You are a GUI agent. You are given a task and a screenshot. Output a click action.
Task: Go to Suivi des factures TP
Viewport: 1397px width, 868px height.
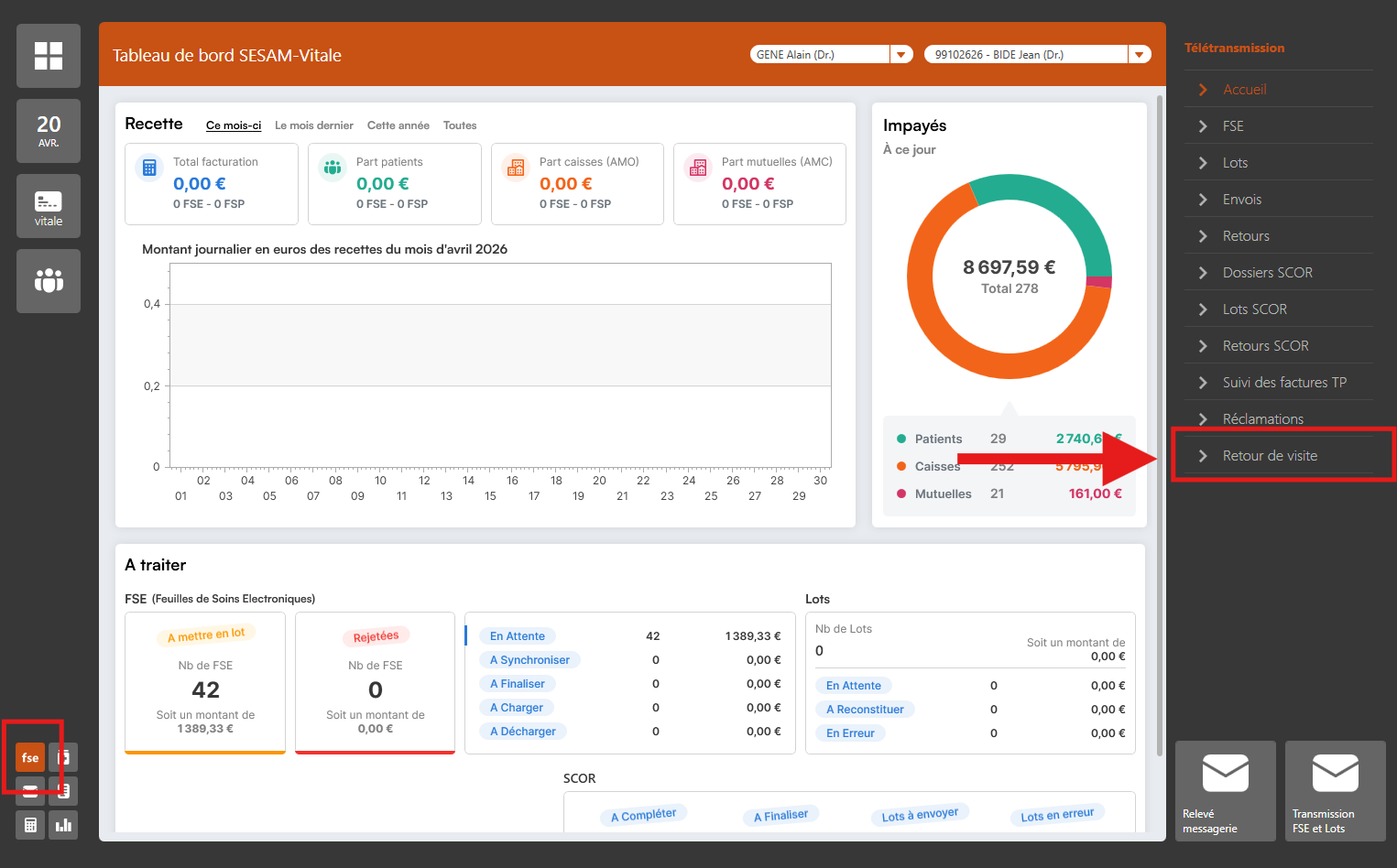pos(1283,383)
